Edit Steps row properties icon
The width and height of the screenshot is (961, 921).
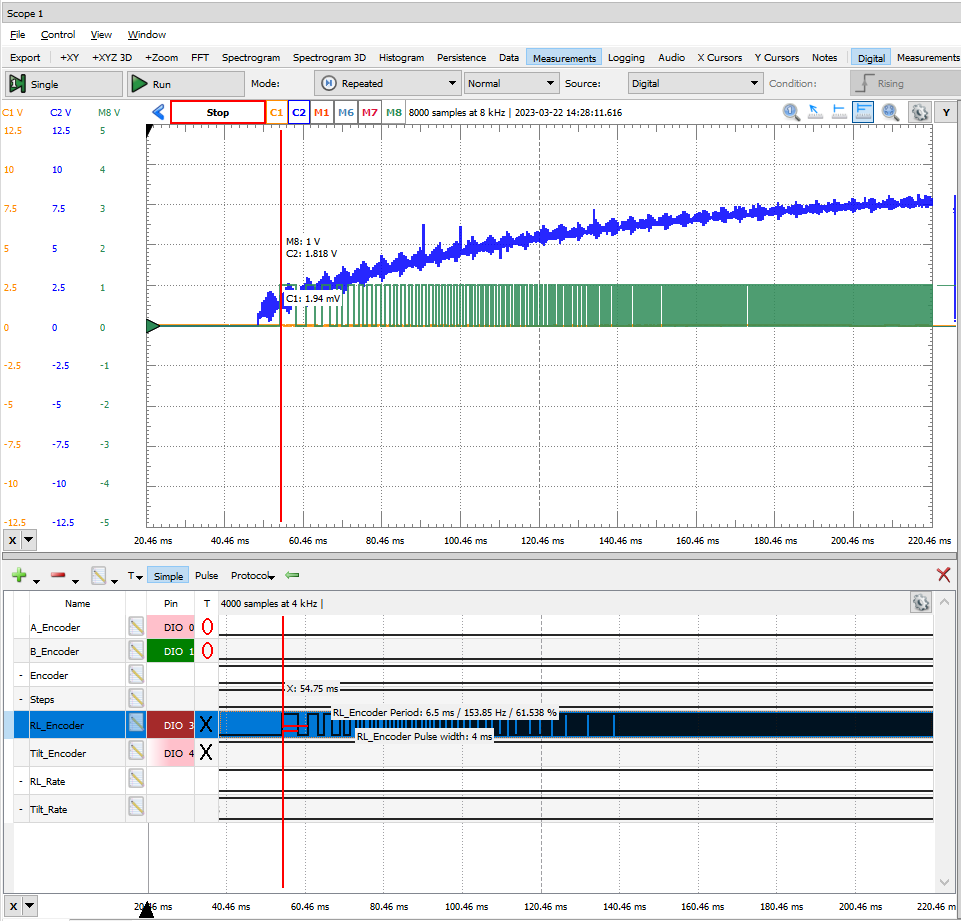[136, 699]
